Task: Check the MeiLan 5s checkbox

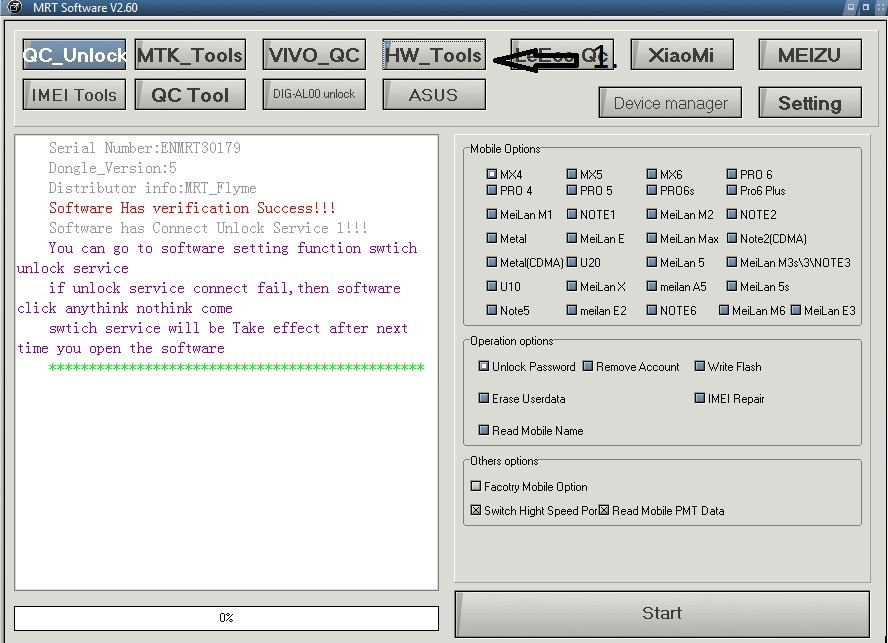Action: click(x=732, y=286)
